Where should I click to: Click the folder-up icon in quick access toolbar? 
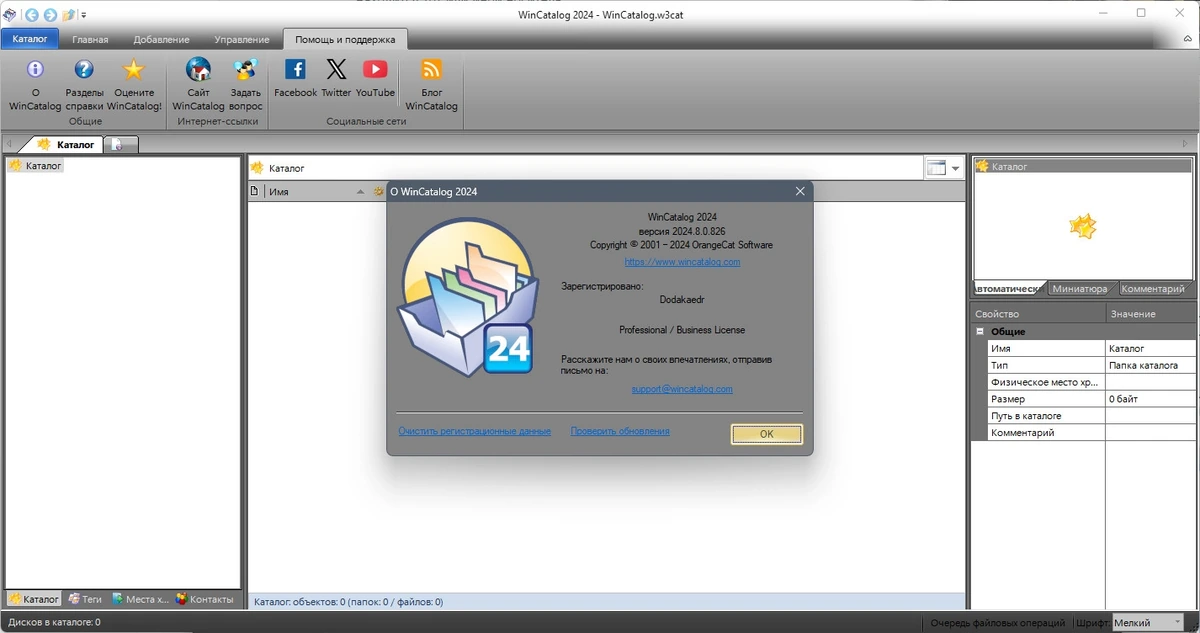68,14
